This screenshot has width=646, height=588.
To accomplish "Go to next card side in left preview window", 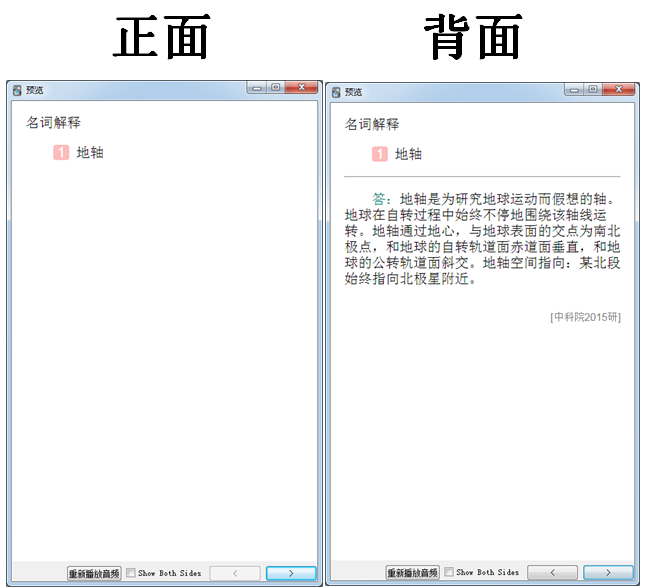I will click(291, 573).
